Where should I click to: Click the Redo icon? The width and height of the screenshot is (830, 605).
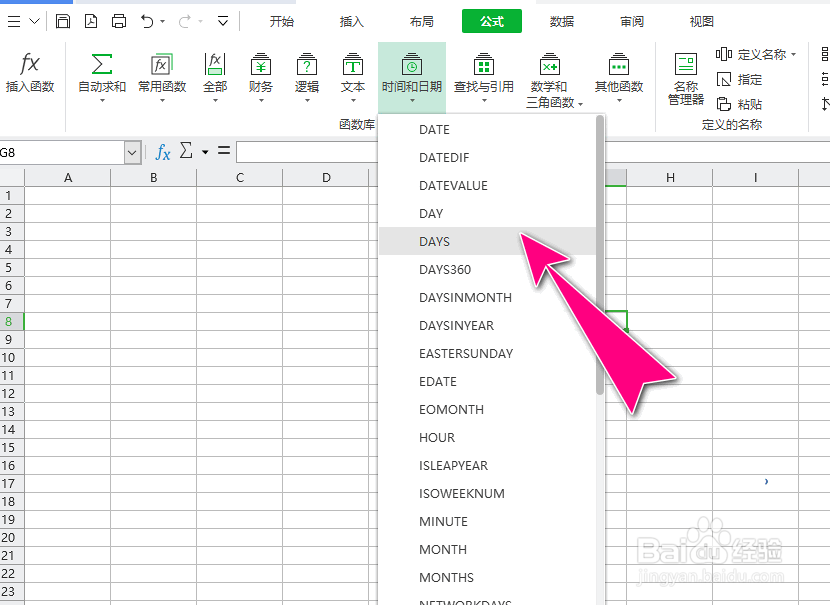[184, 21]
